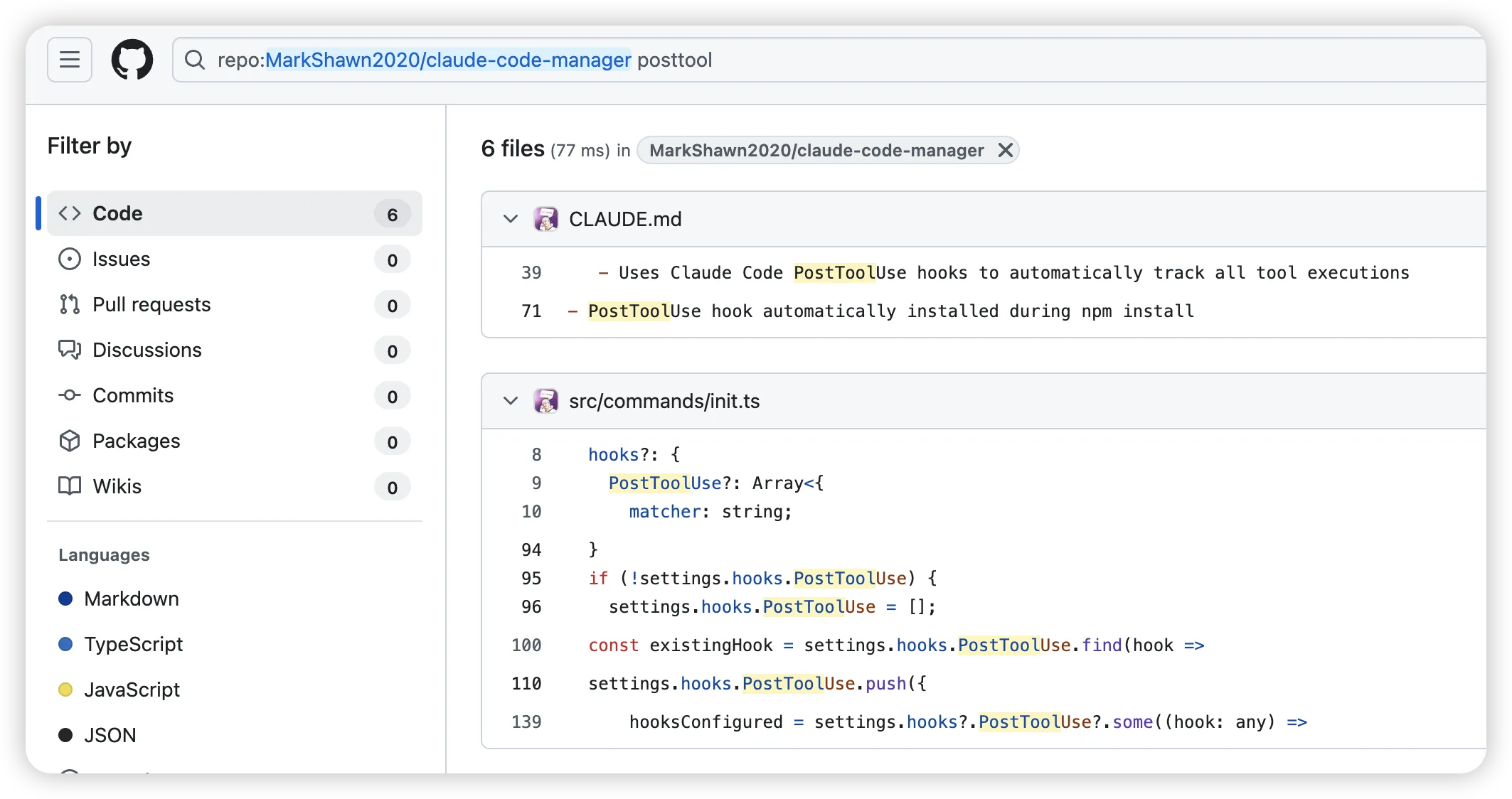Click the '6 files' results heading
The width and height of the screenshot is (1512, 799).
pyautogui.click(x=513, y=149)
